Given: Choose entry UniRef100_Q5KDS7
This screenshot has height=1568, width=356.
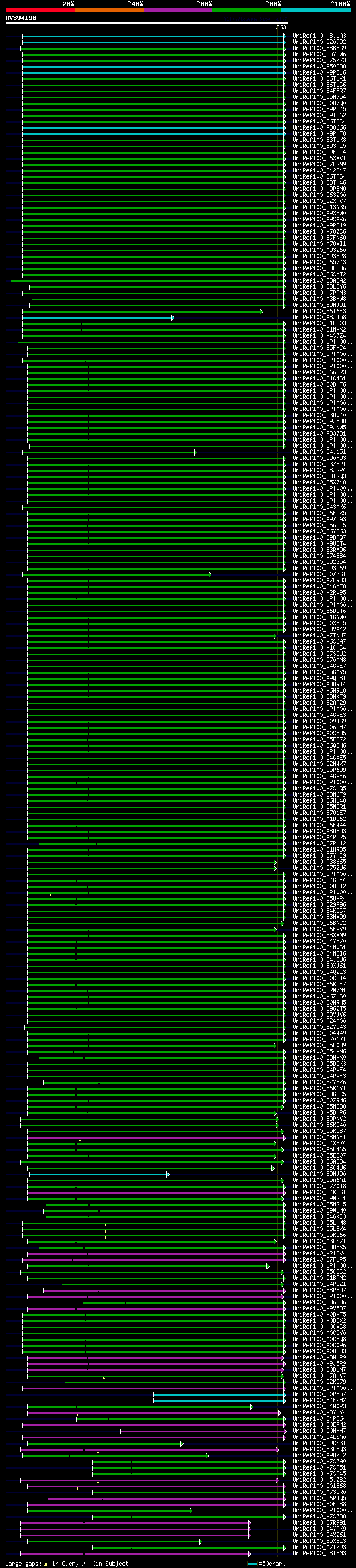Looking at the screenshot, I should [319, 1131].
